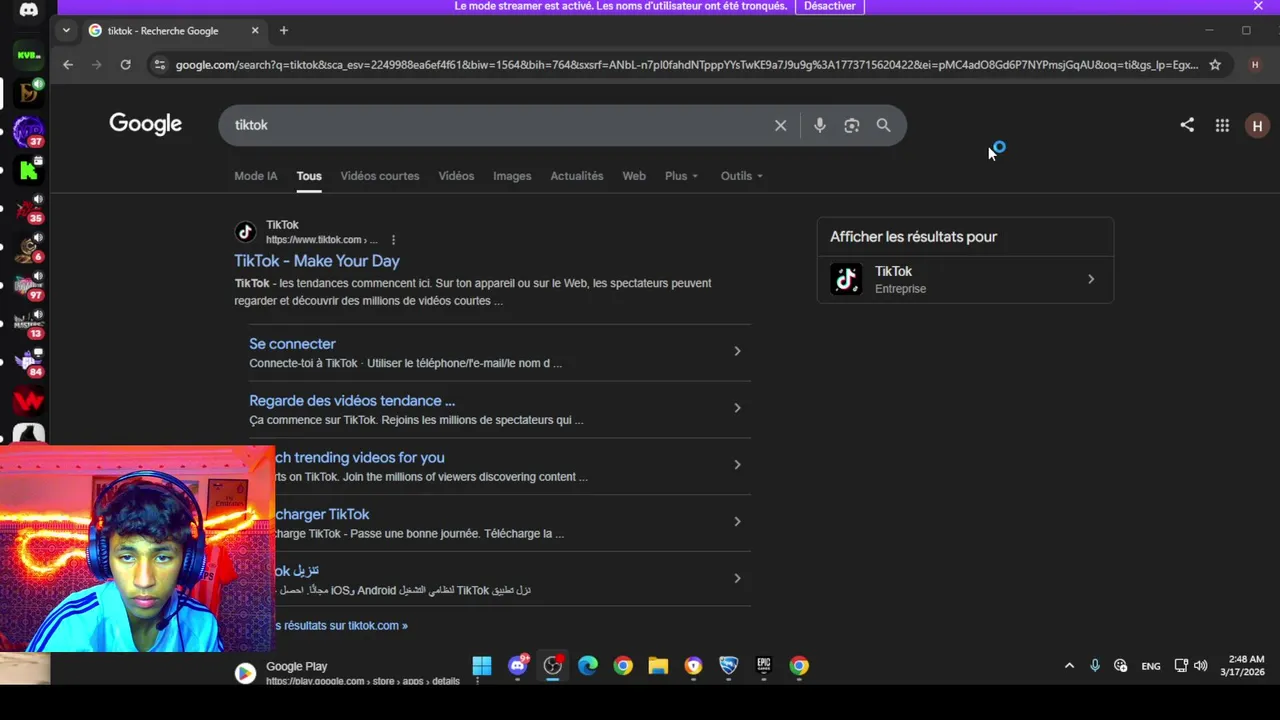The image size is (1280, 720).
Task: Open Epic Games Launcher from taskbar
Action: tap(764, 666)
